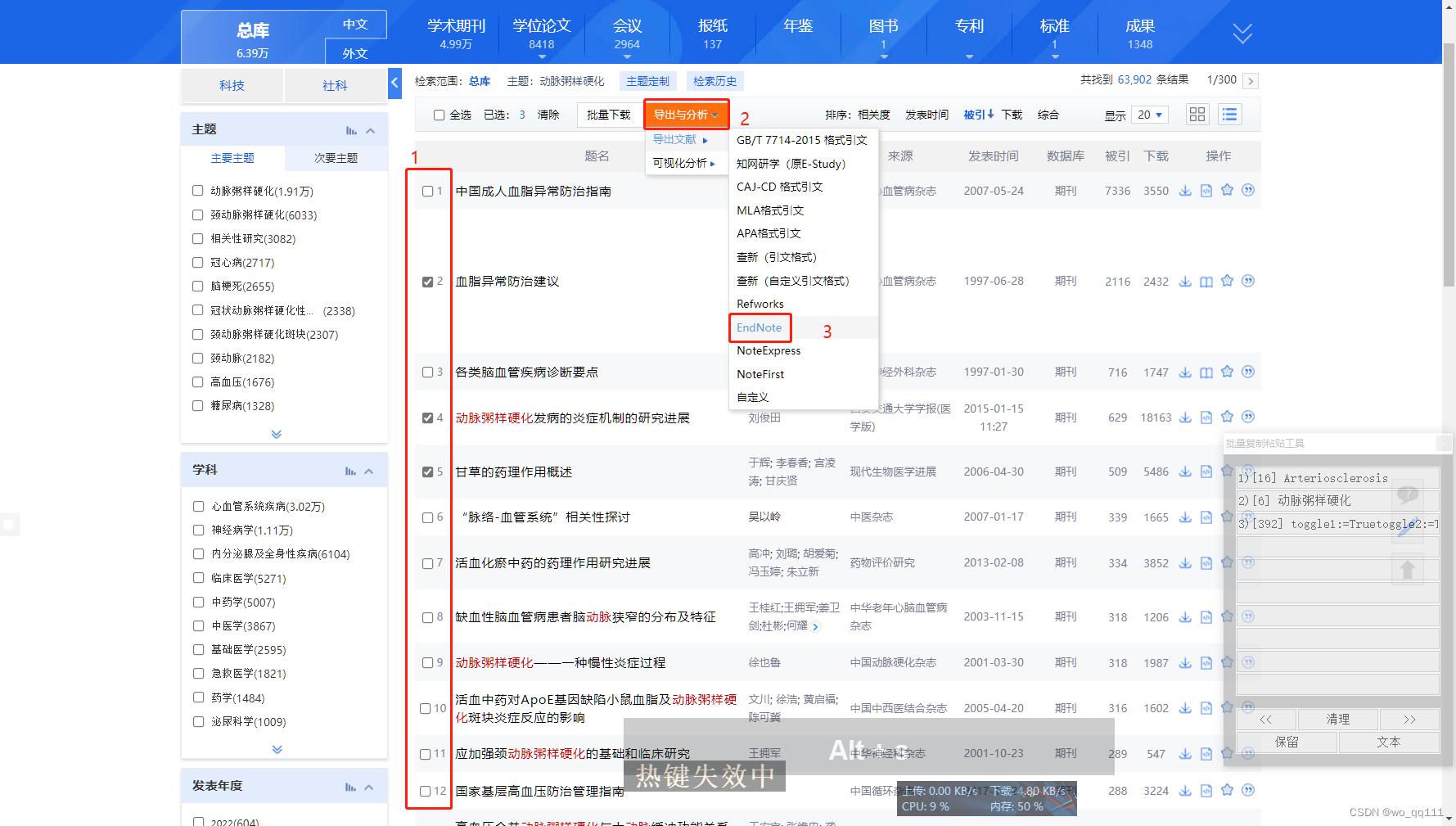Check the 颈动脉粥样硬化(6033) topic filter
Image resolution: width=1456 pixels, height=826 pixels.
coord(197,214)
